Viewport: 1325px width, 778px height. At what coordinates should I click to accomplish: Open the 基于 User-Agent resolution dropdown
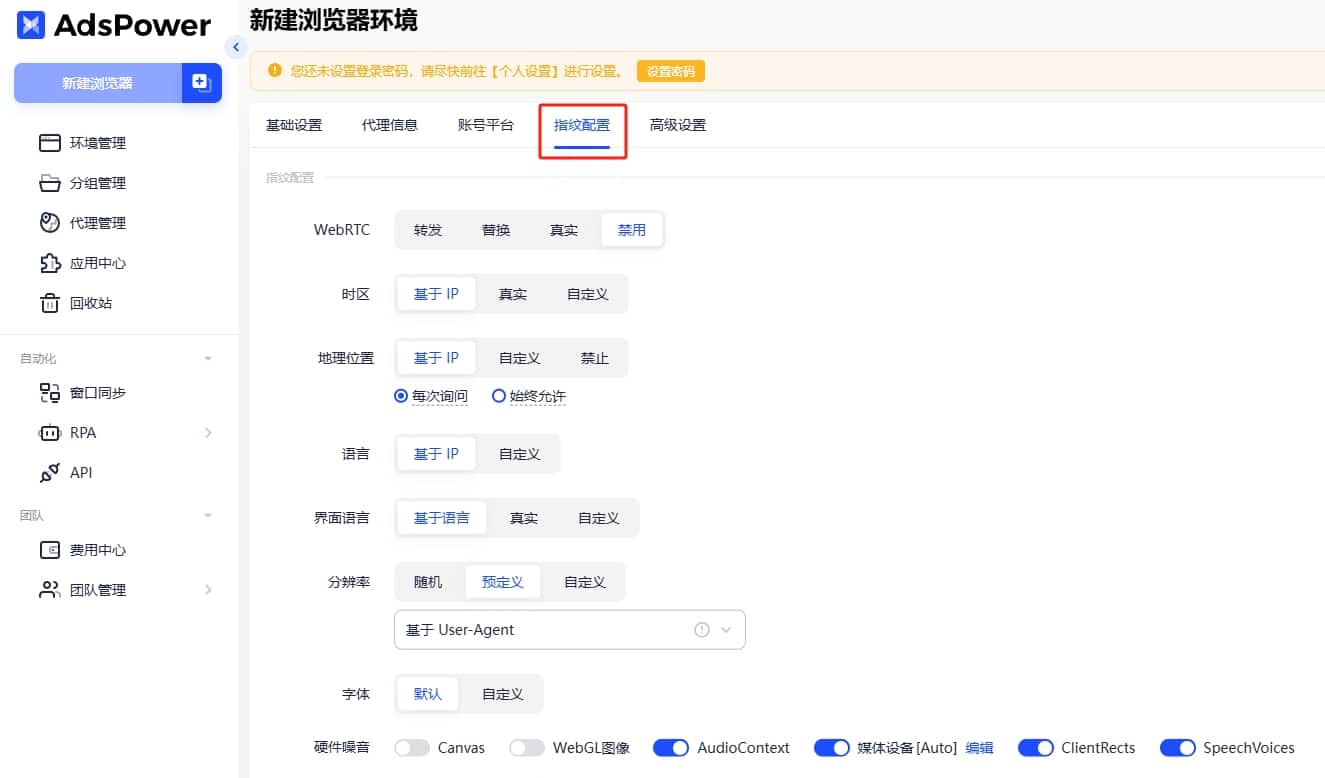point(570,630)
